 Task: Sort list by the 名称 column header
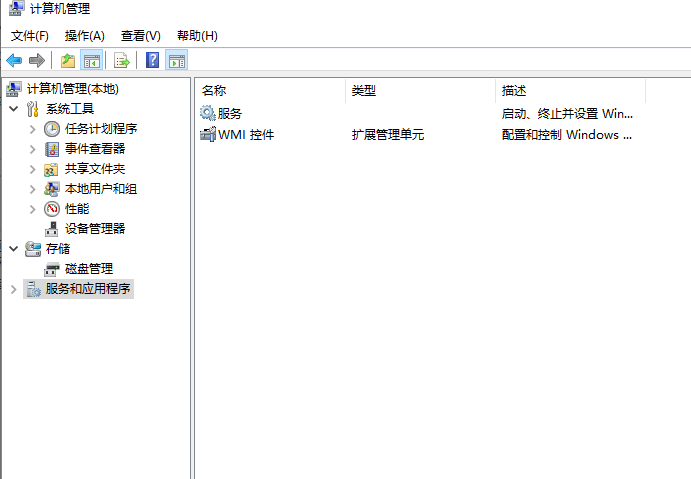270,91
